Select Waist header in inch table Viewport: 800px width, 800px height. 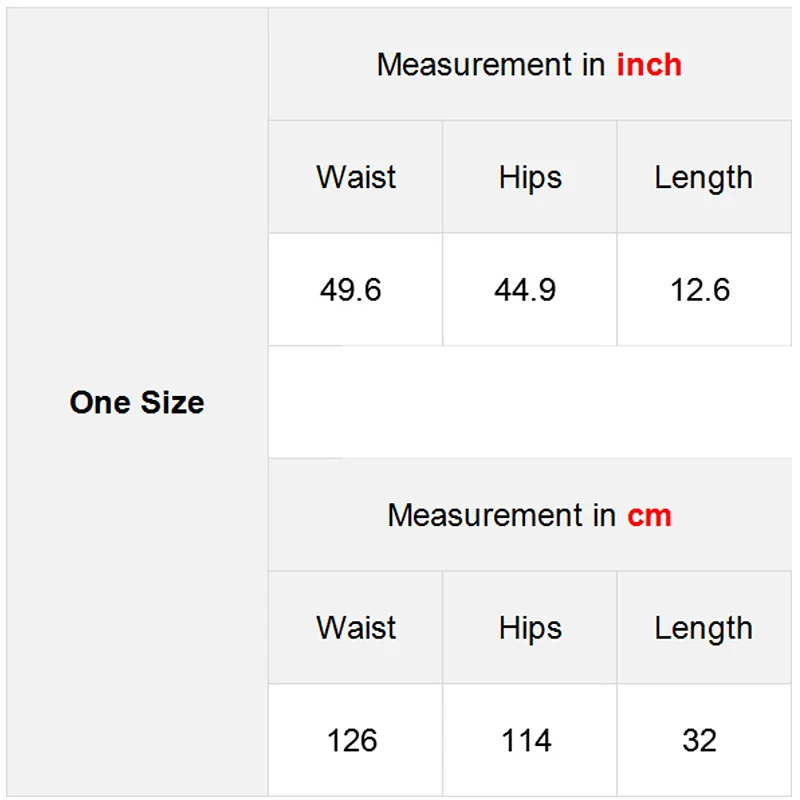pos(356,178)
